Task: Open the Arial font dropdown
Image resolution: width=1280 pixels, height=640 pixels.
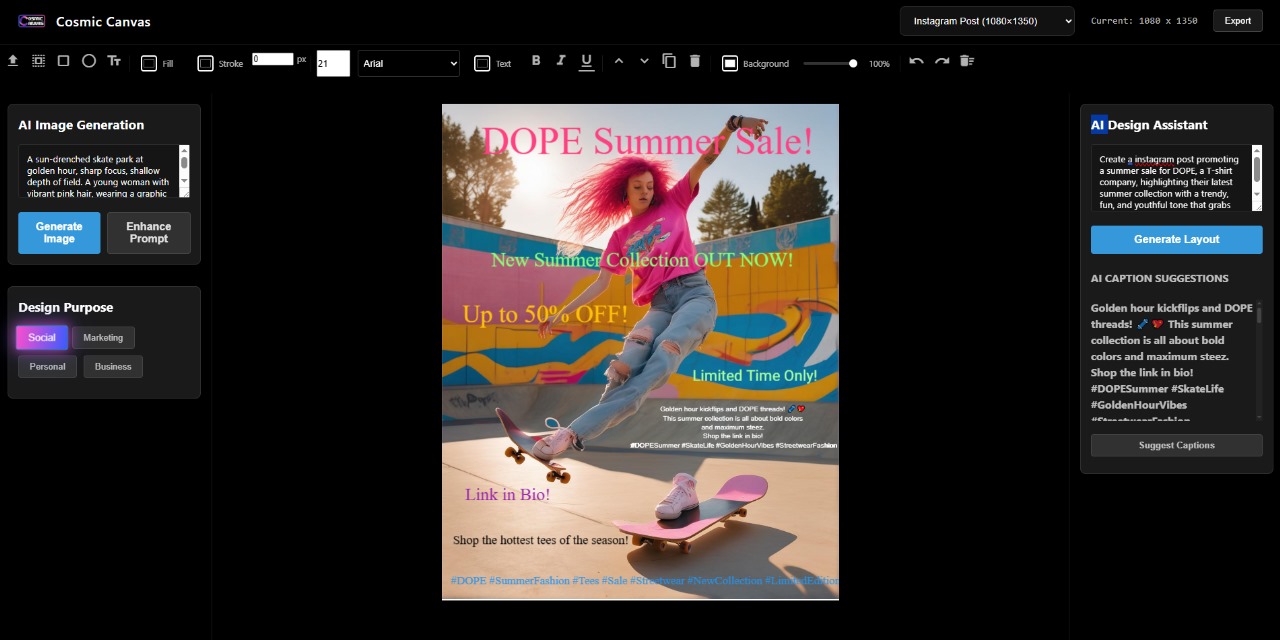Action: (409, 63)
